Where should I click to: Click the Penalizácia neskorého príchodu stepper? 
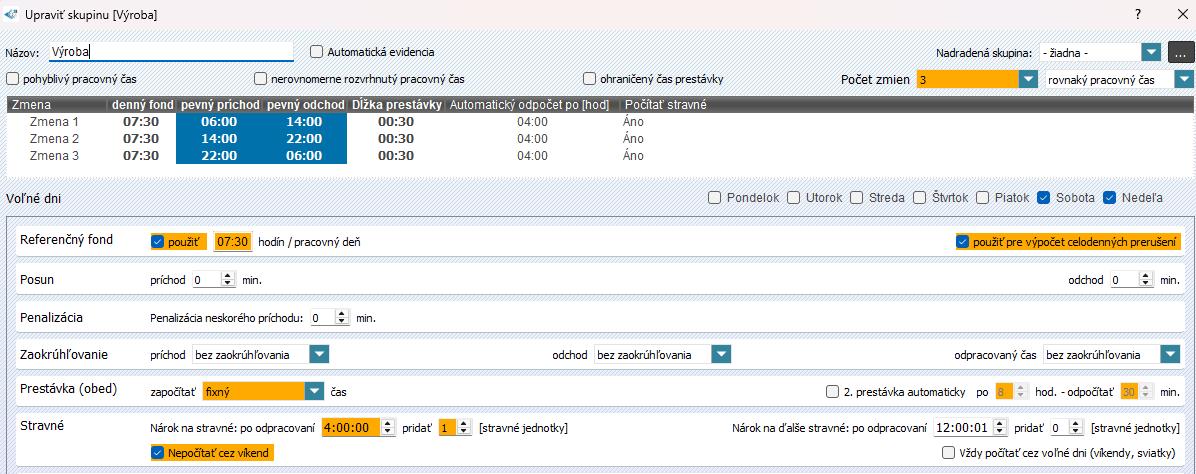click(x=343, y=318)
